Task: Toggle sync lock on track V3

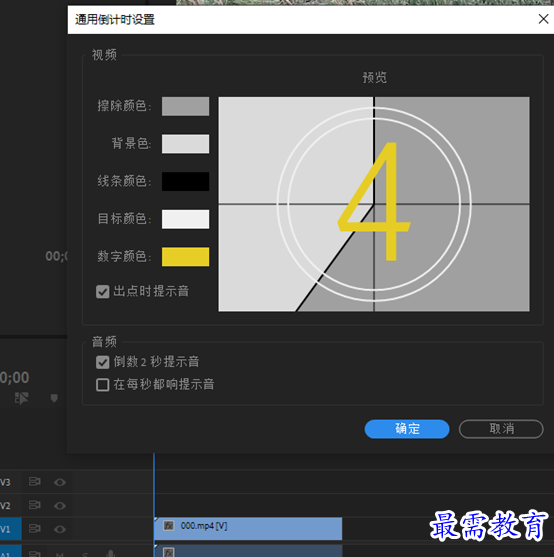Action: point(34,482)
